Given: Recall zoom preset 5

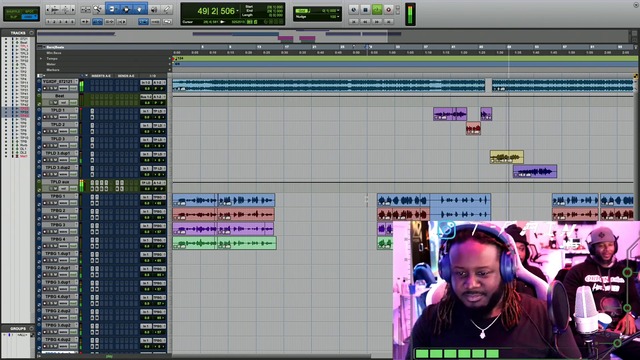Looking at the screenshot, I should tap(72, 21).
